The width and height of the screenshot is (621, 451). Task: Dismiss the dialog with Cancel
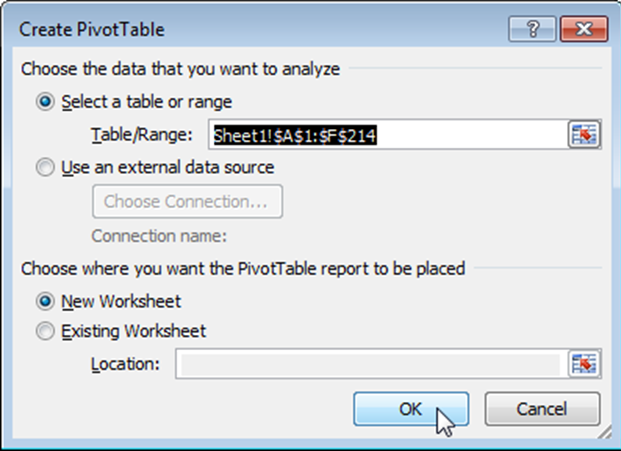pyautogui.click(x=542, y=409)
